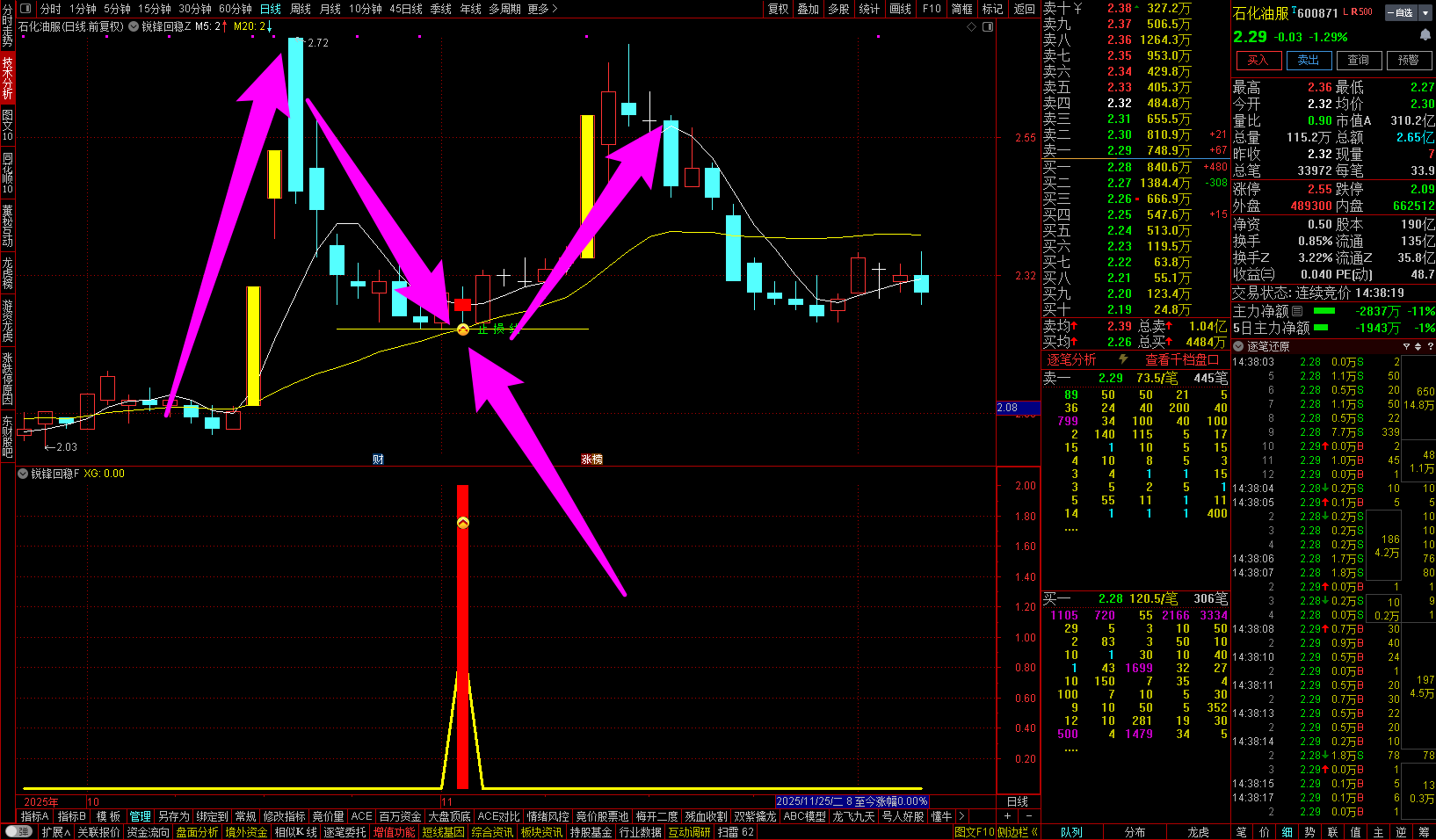
Task: Click the 返回 back button
Action: (x=1024, y=9)
